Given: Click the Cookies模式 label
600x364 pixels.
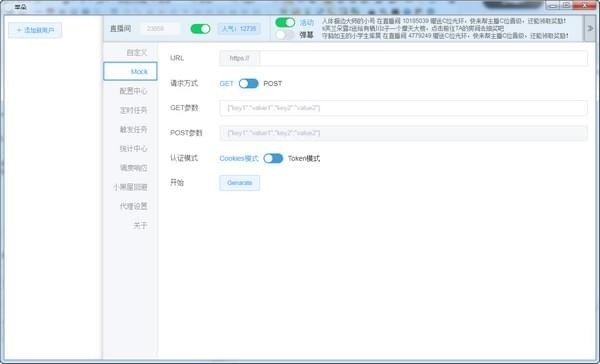Looking at the screenshot, I should pyautogui.click(x=239, y=158).
